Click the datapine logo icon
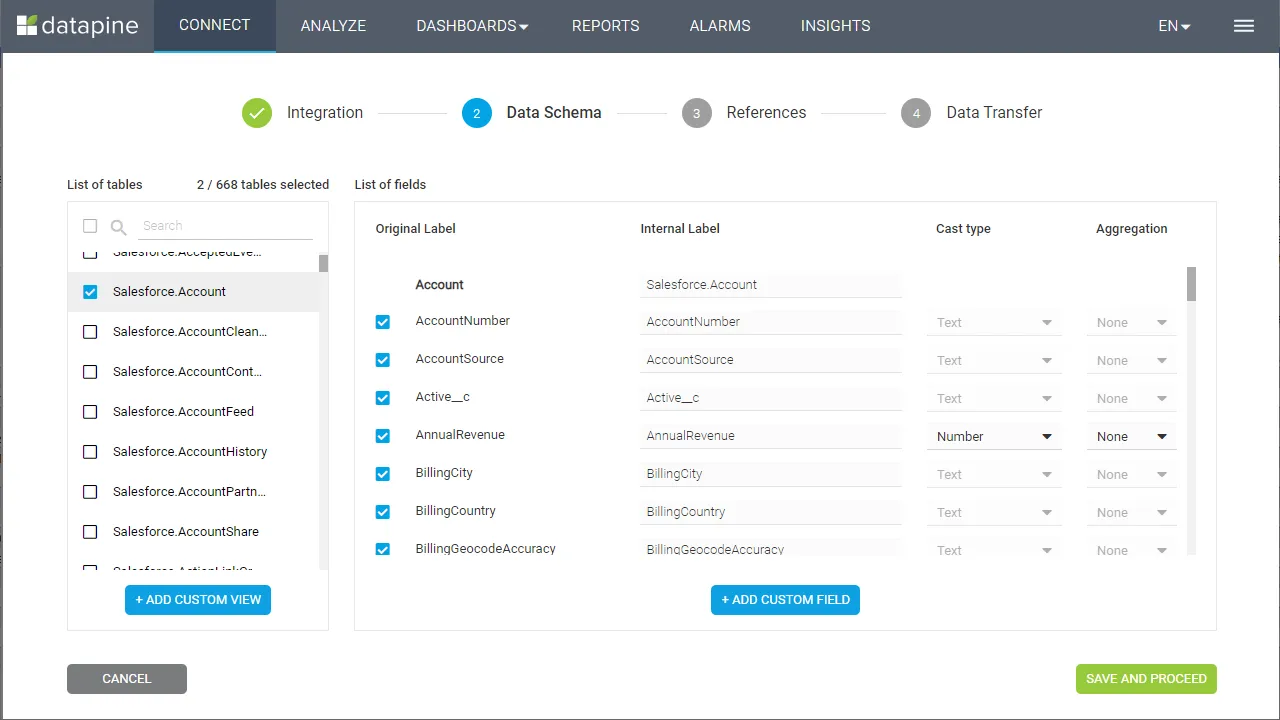Screen dimensions: 1280x720 pos(28,26)
